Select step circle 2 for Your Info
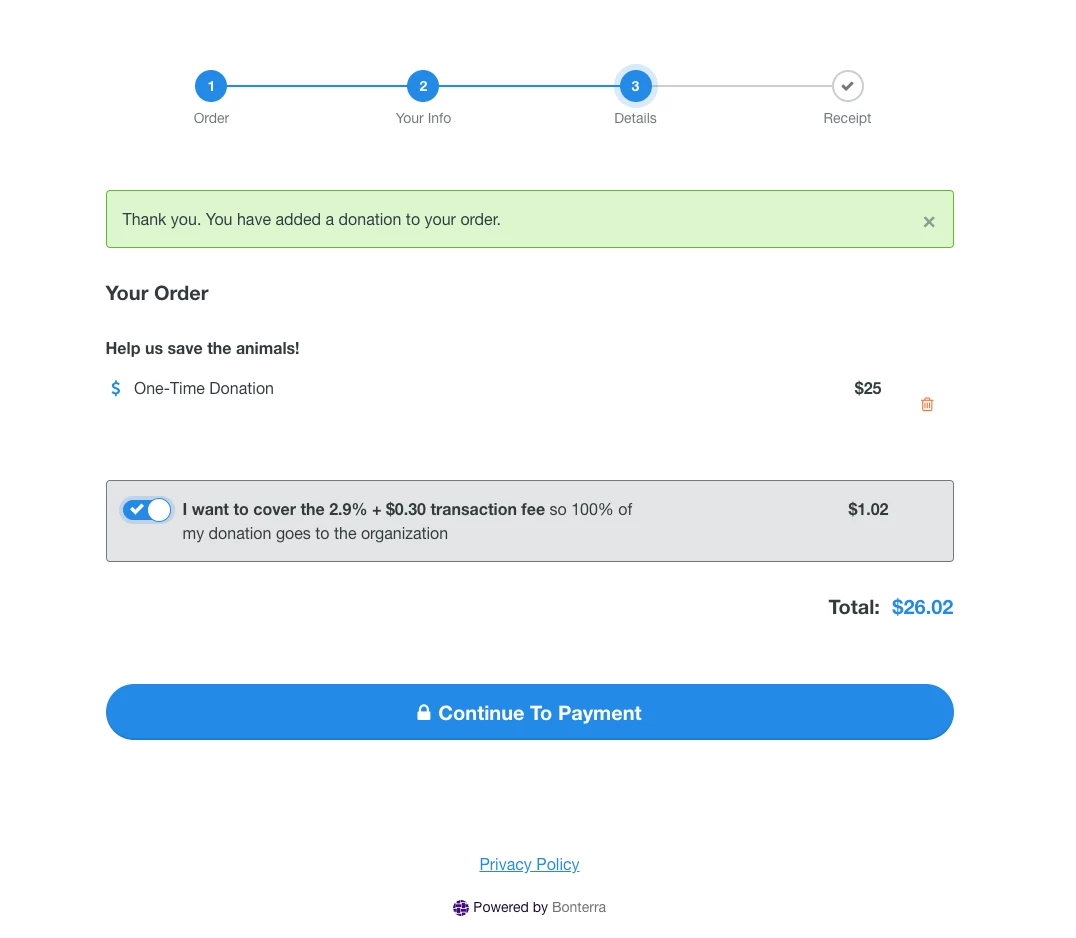The image size is (1076, 938). 423,86
